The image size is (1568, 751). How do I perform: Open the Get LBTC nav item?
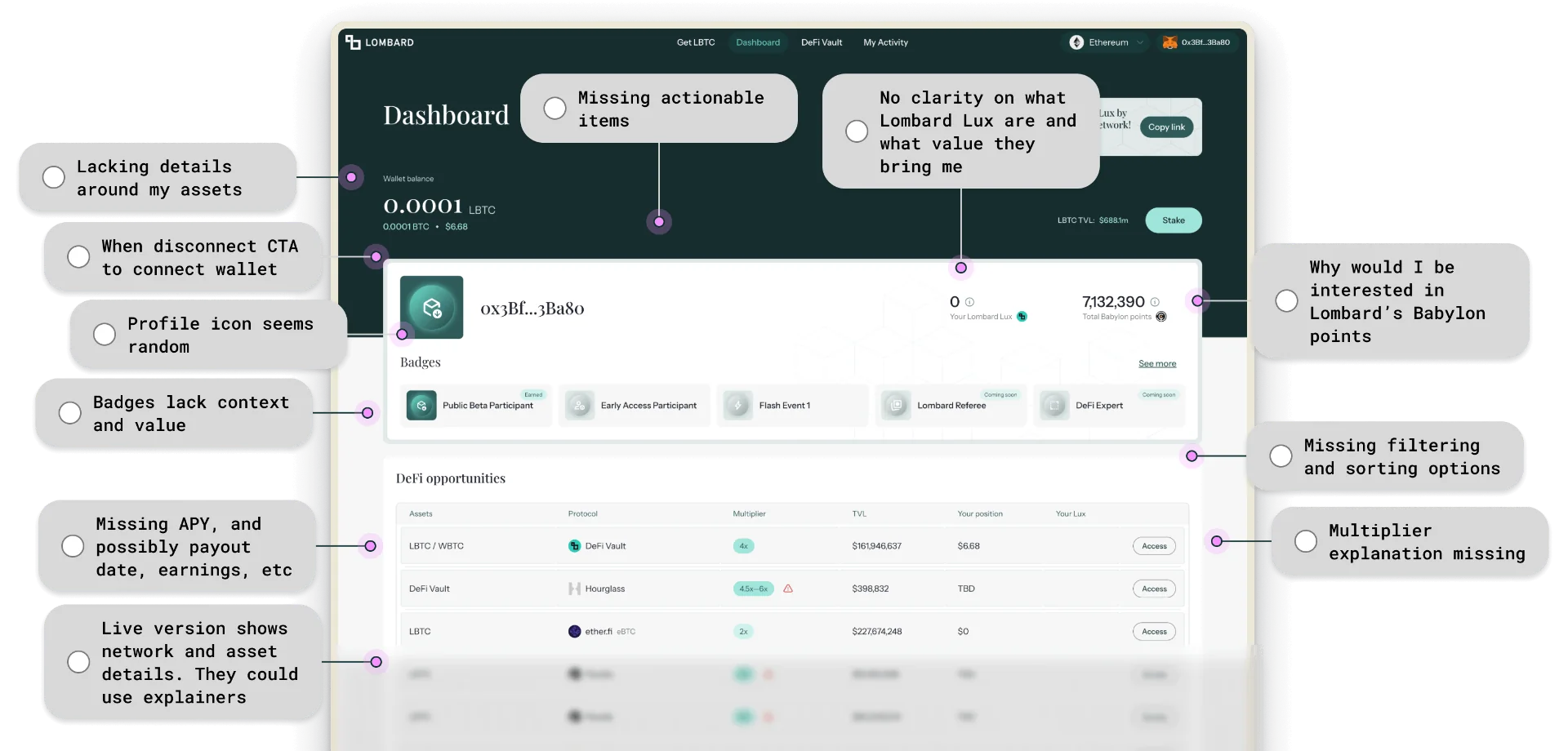[x=696, y=42]
